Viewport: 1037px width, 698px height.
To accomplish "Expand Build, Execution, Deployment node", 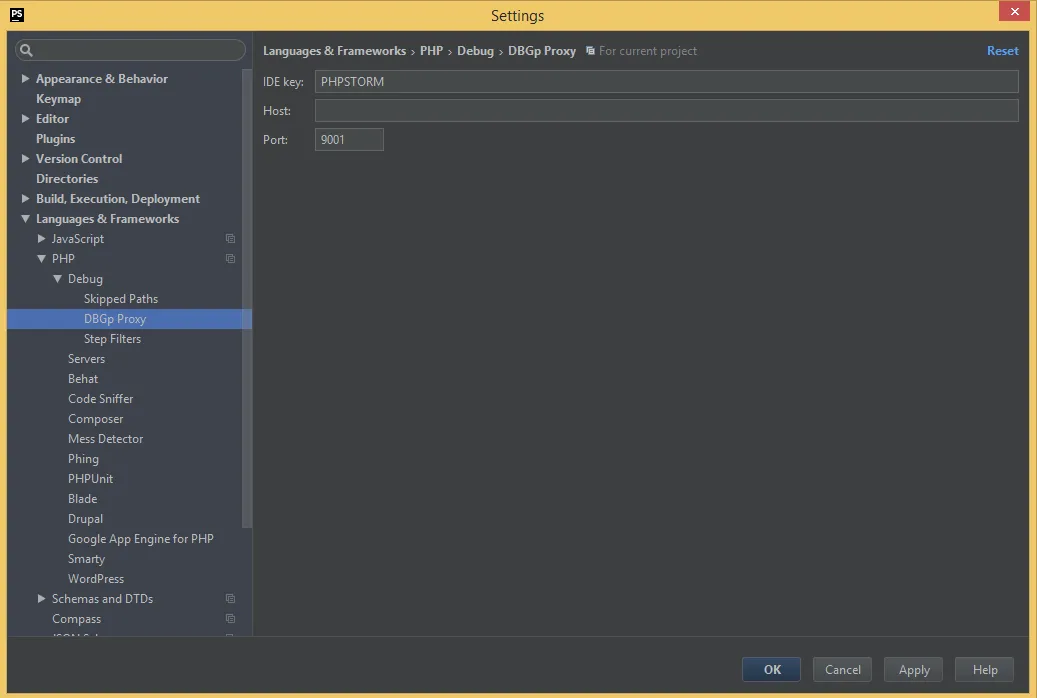I will [25, 198].
